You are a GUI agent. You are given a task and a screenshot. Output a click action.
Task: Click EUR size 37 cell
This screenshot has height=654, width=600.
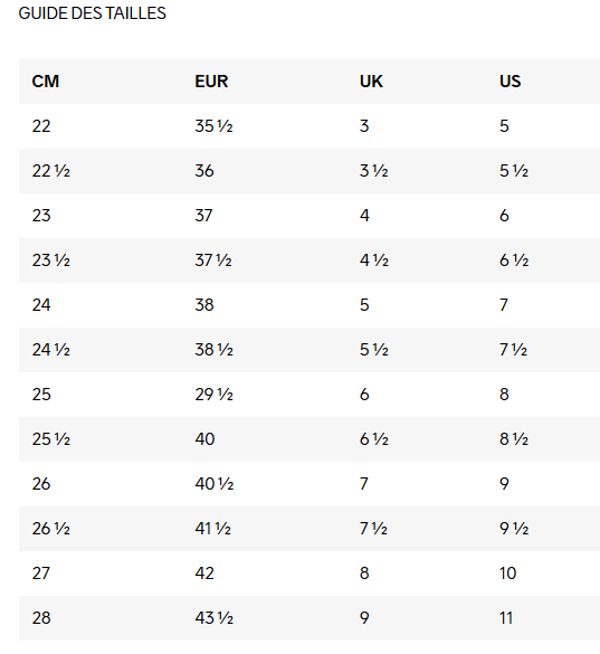pyautogui.click(x=204, y=215)
